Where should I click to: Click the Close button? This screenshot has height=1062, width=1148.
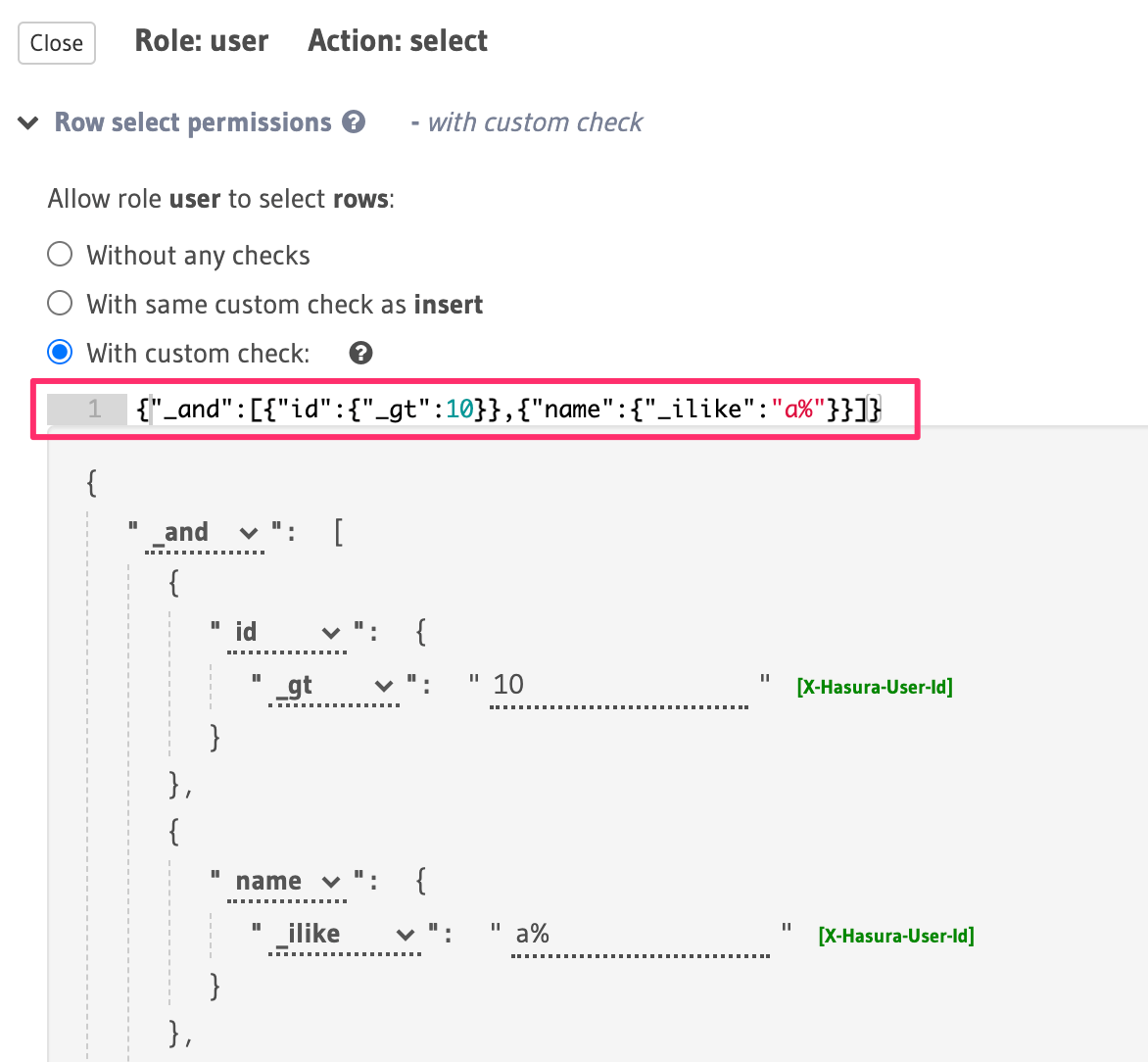57,43
